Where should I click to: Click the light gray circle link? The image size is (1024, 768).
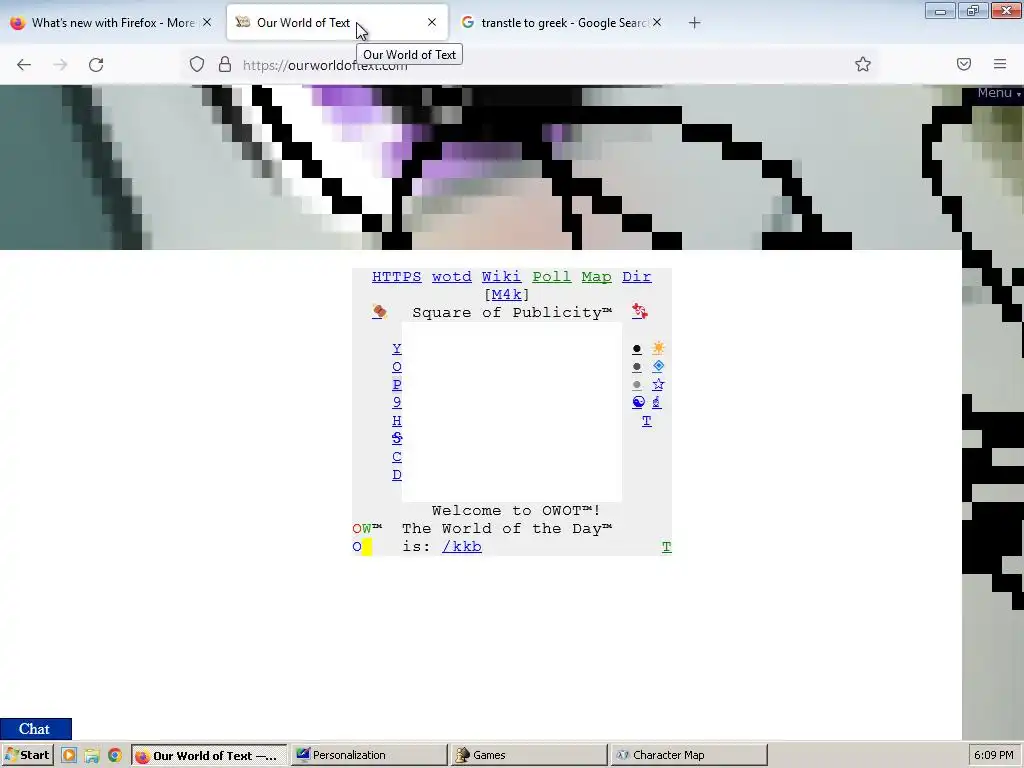coord(637,385)
